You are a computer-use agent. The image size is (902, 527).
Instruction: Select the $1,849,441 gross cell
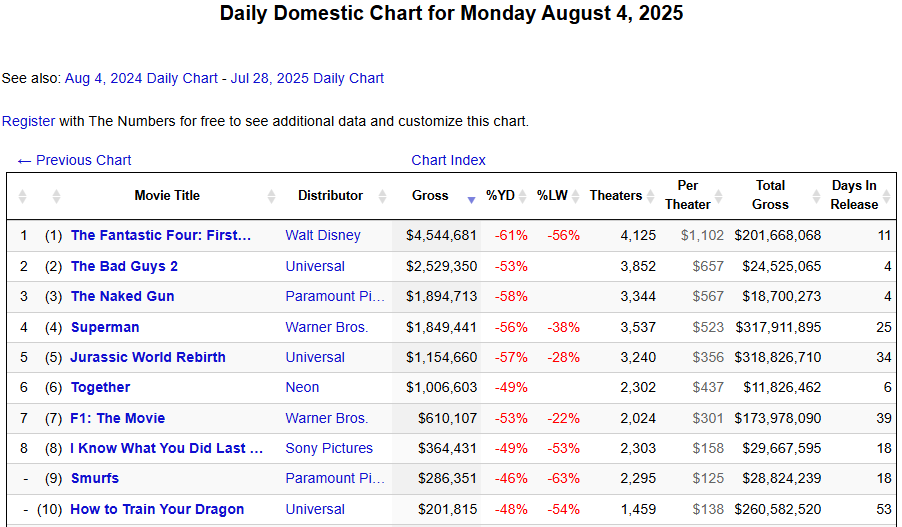(x=441, y=327)
